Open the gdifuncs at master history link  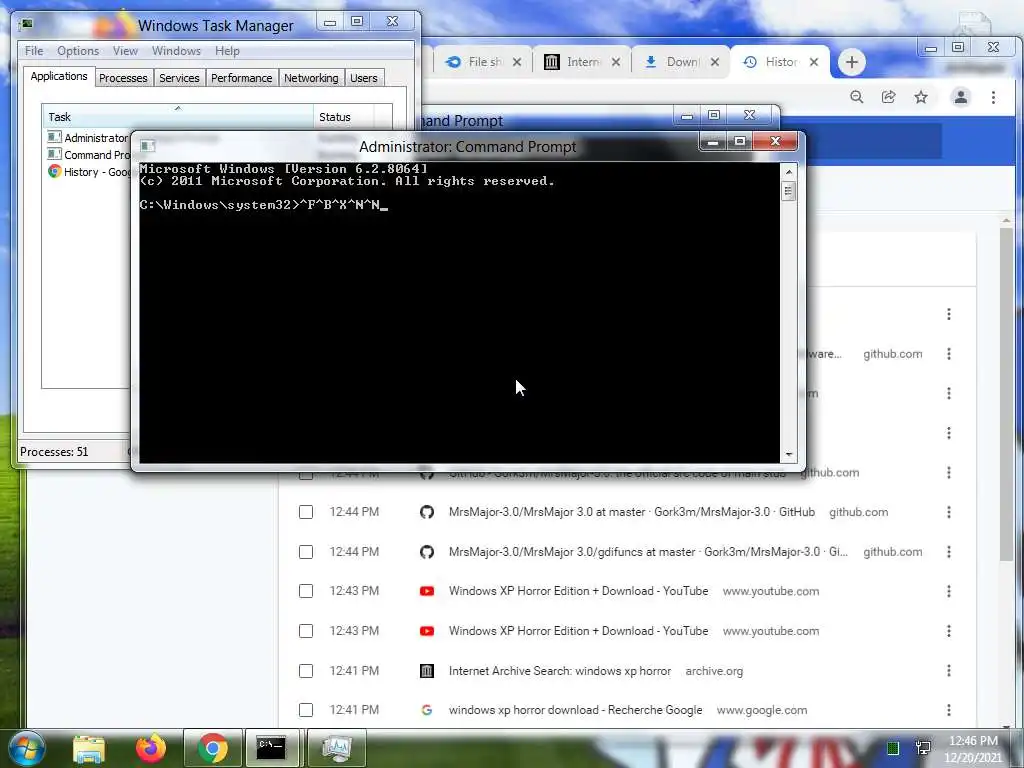coord(648,552)
